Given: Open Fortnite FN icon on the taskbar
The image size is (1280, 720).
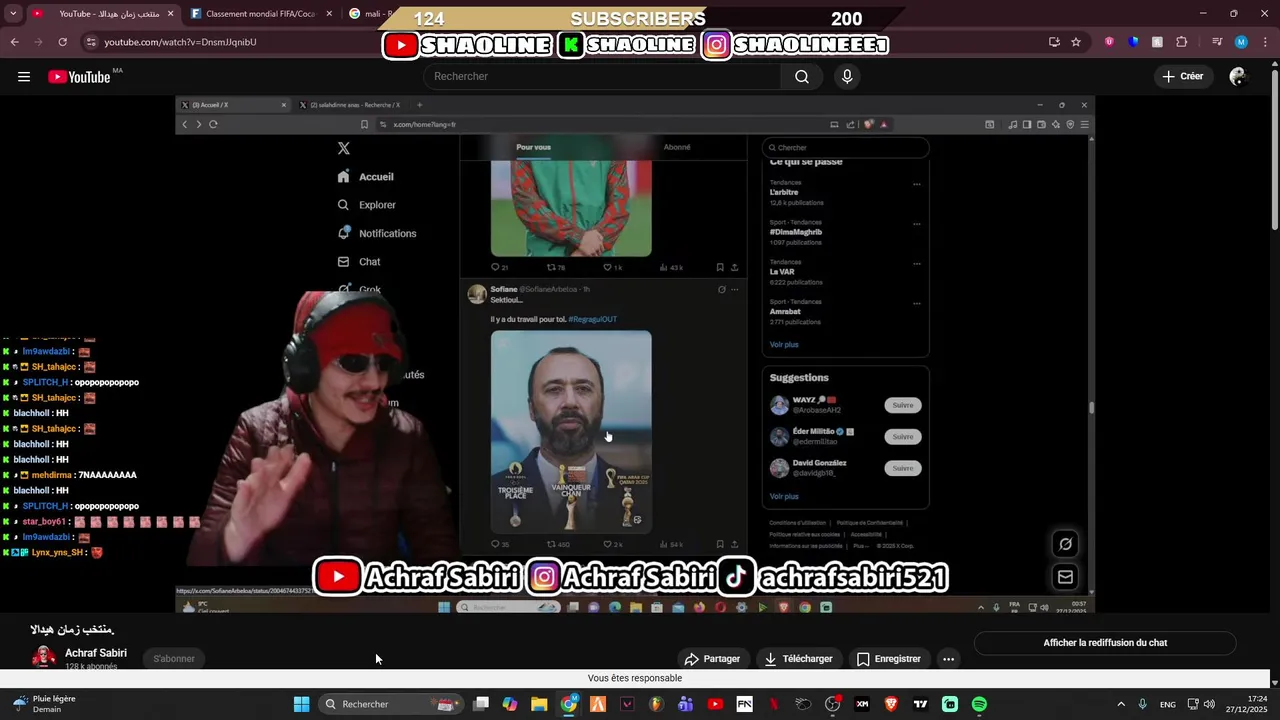Looking at the screenshot, I should point(744,704).
